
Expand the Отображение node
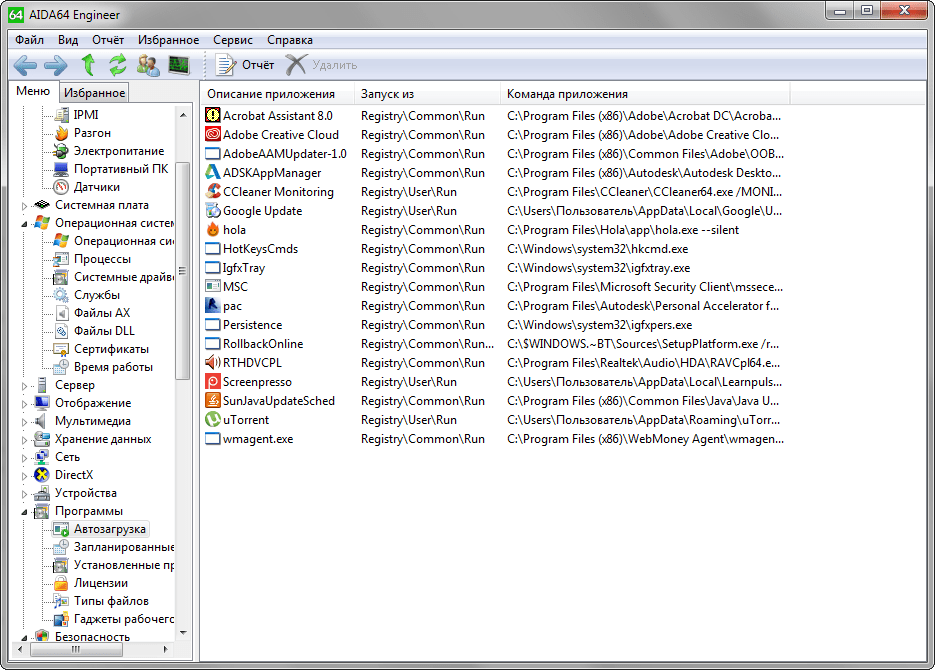24,404
